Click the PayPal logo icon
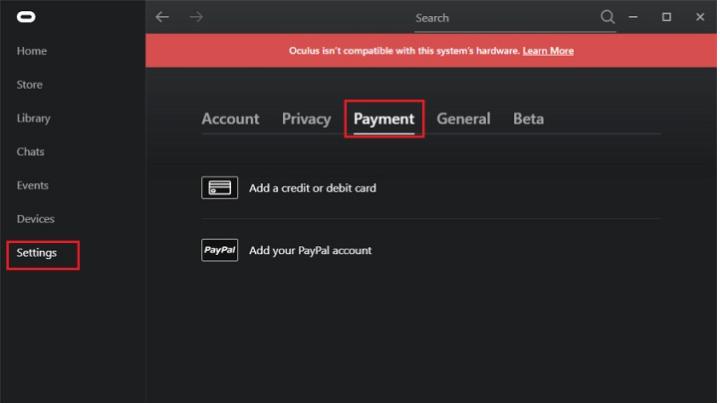This screenshot has width=720, height=404. pyautogui.click(x=219, y=250)
